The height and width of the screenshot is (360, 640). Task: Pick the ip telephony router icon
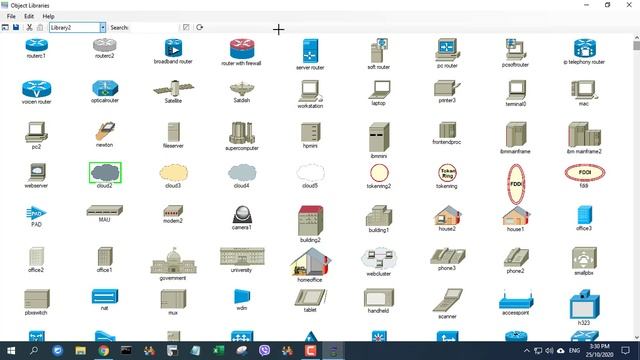pos(584,48)
